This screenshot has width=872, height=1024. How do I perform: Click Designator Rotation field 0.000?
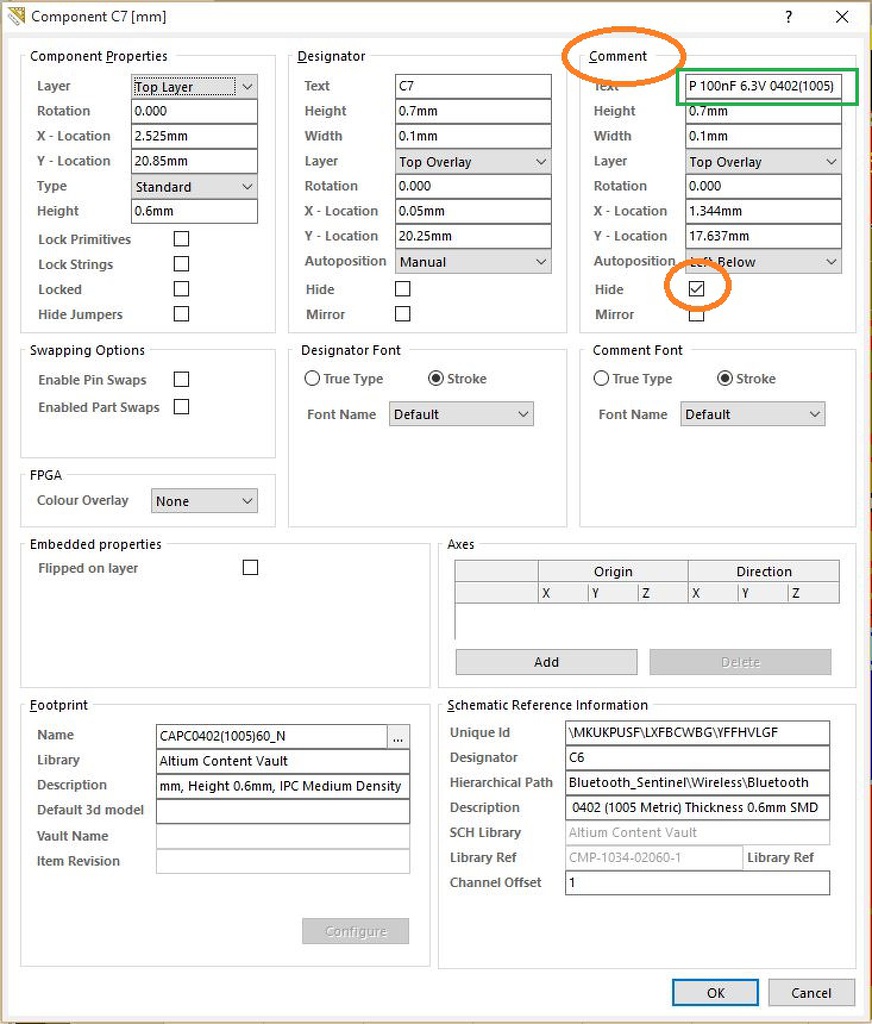(473, 186)
